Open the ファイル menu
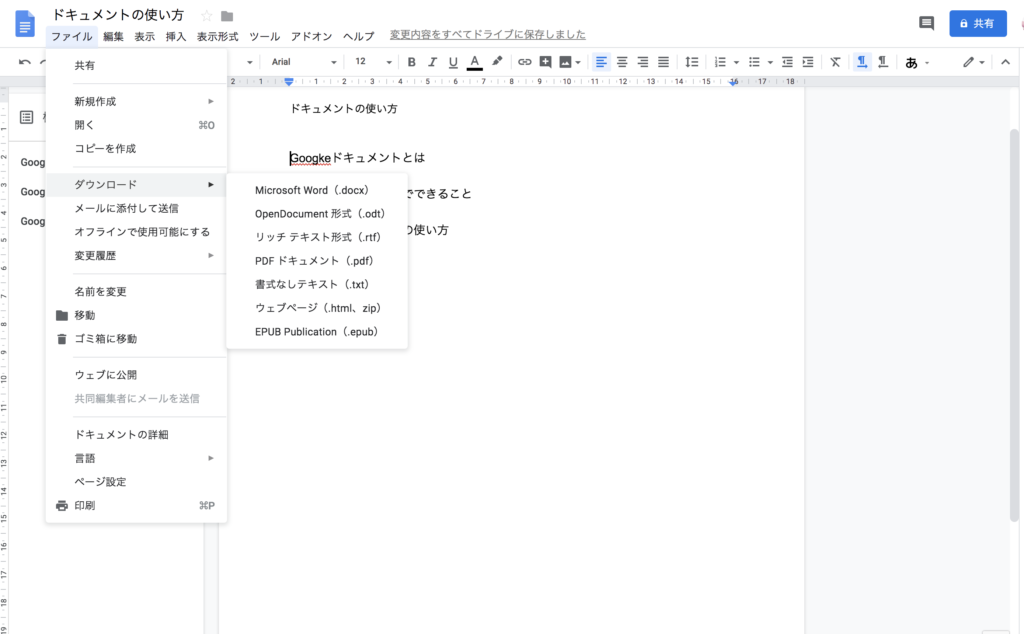This screenshot has height=634, width=1024. coord(72,37)
